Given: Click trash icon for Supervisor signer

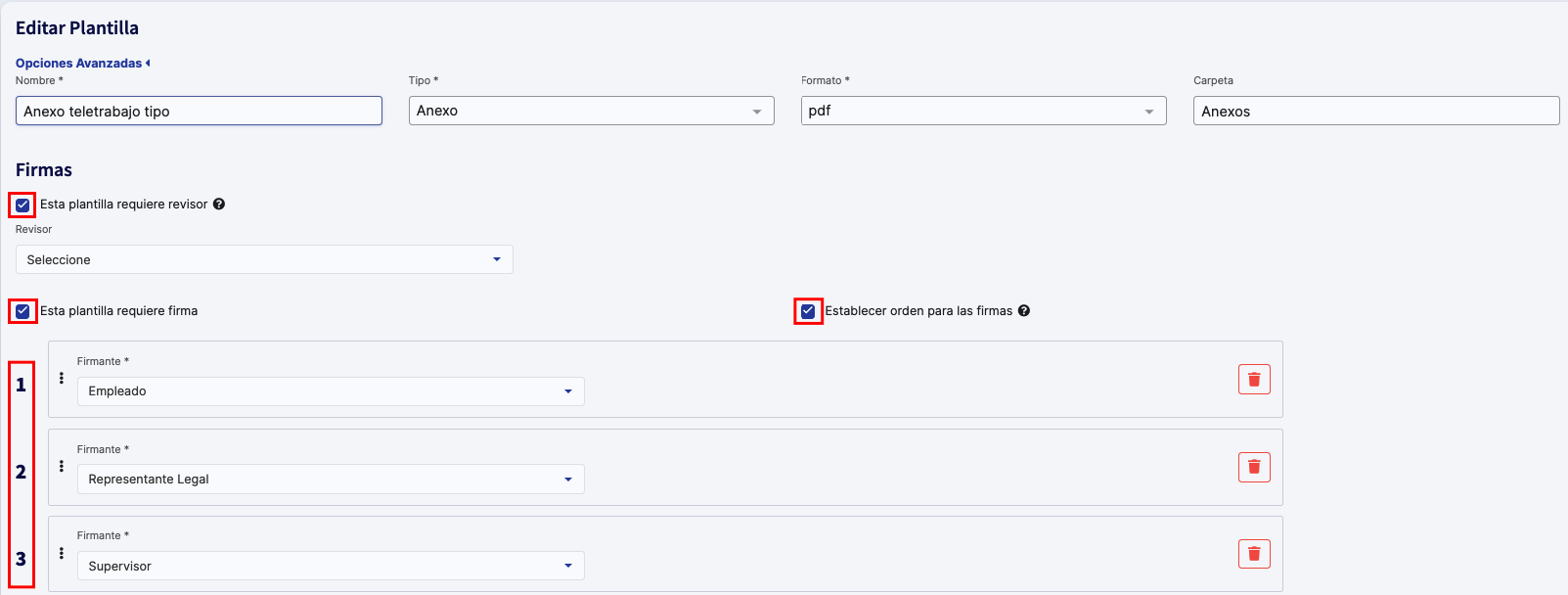Looking at the screenshot, I should [x=1254, y=554].
